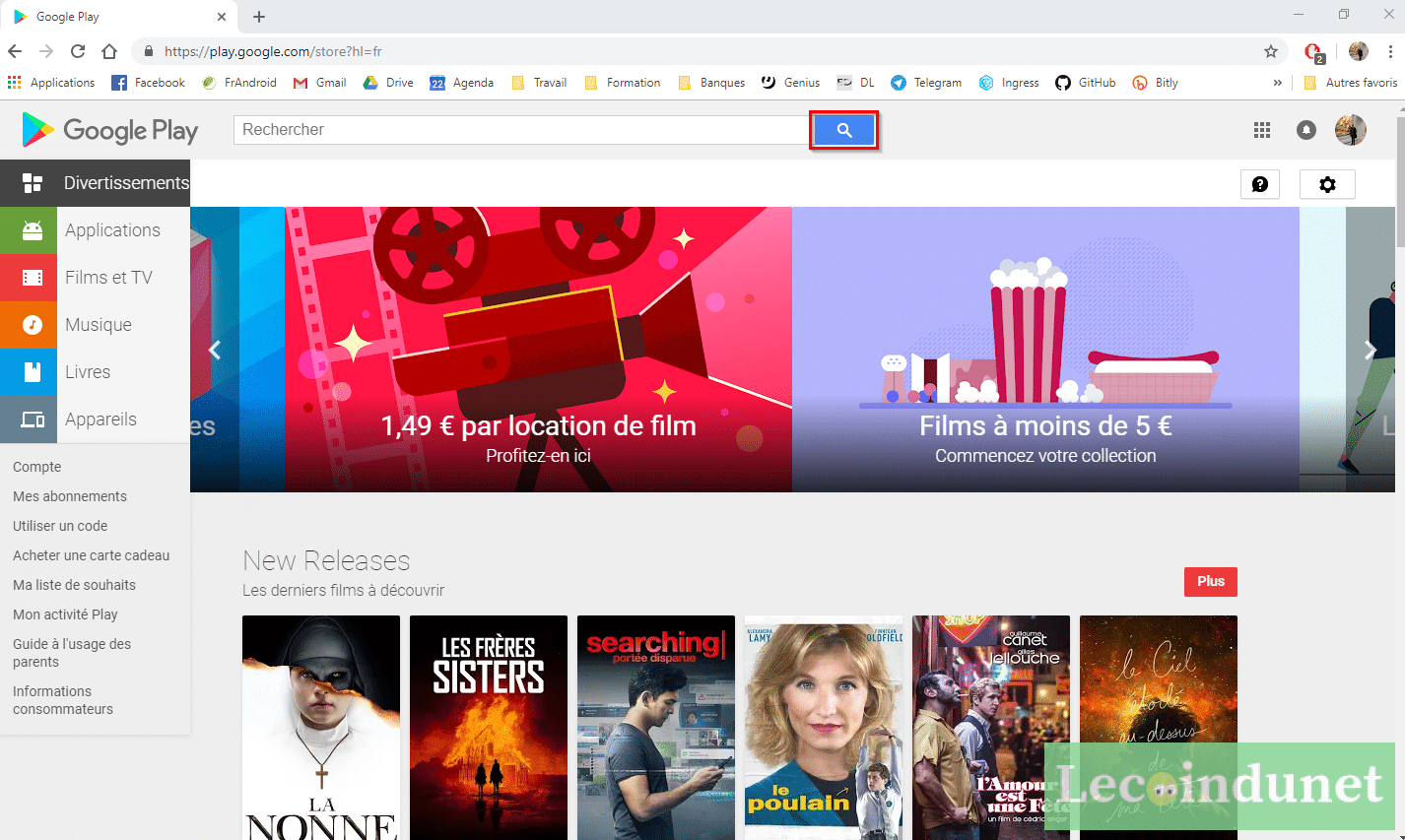This screenshot has width=1405, height=840.
Task: Expand hidden bookmarks with double chevron
Action: coord(1278,83)
